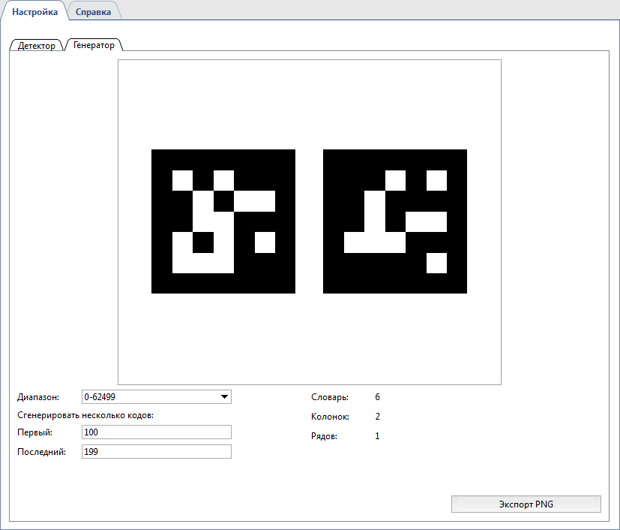Click the Первый input field containing 100
Image resolution: width=620 pixels, height=530 pixels.
click(157, 432)
